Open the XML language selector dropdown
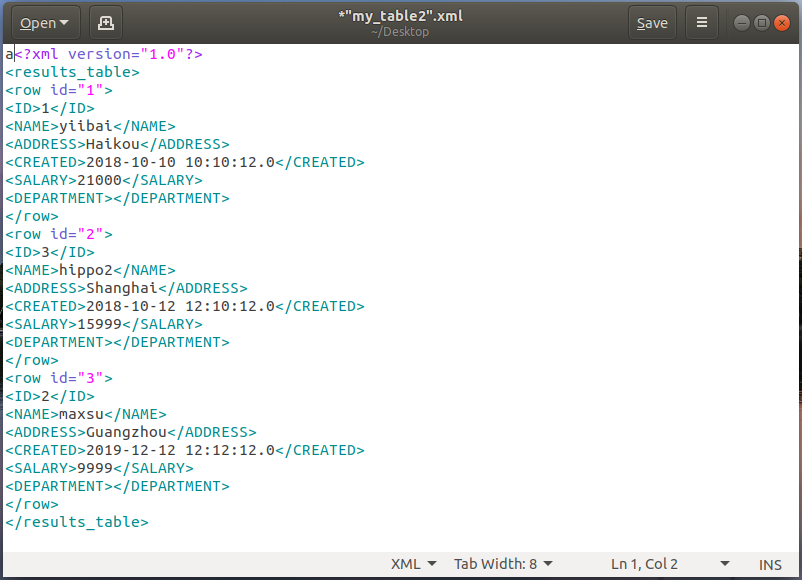The height and width of the screenshot is (580, 802). pyautogui.click(x=413, y=564)
